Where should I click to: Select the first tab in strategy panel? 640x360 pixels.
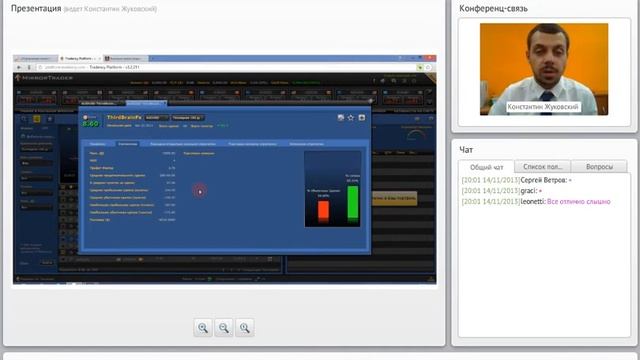[98, 144]
